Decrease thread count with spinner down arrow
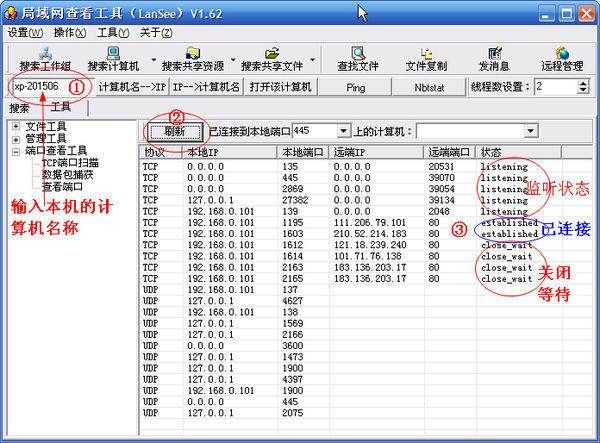The width and height of the screenshot is (600, 443). pos(583,91)
